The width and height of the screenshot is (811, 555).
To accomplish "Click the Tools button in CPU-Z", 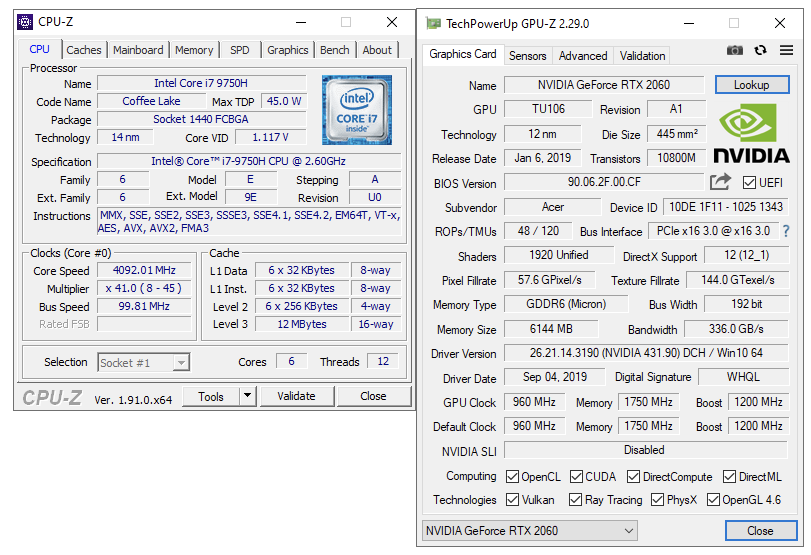I will click(211, 396).
